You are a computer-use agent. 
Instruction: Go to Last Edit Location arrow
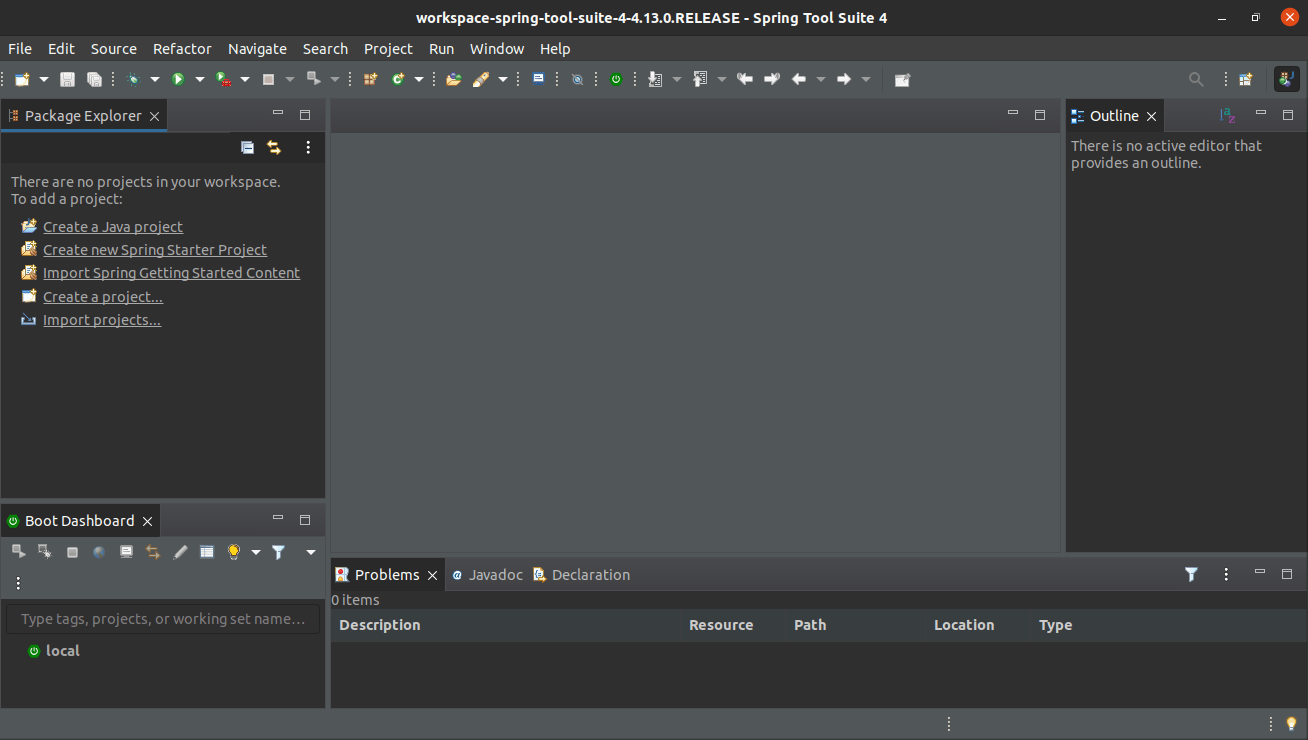pos(745,79)
